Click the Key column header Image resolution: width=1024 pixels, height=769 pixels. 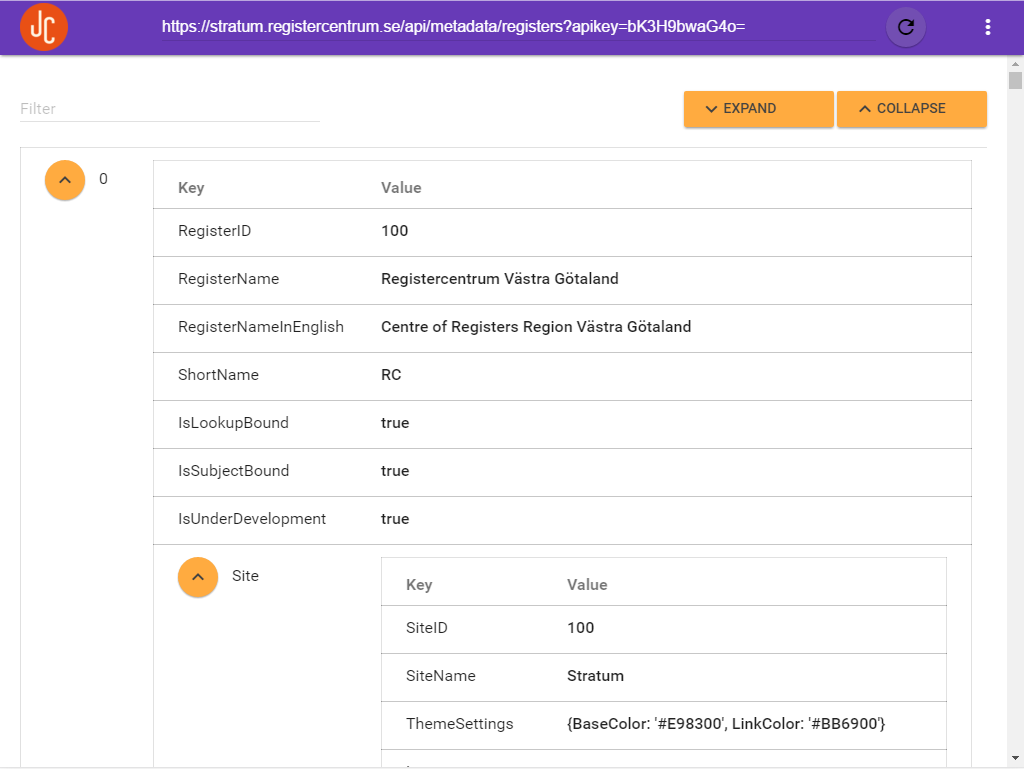(191, 187)
